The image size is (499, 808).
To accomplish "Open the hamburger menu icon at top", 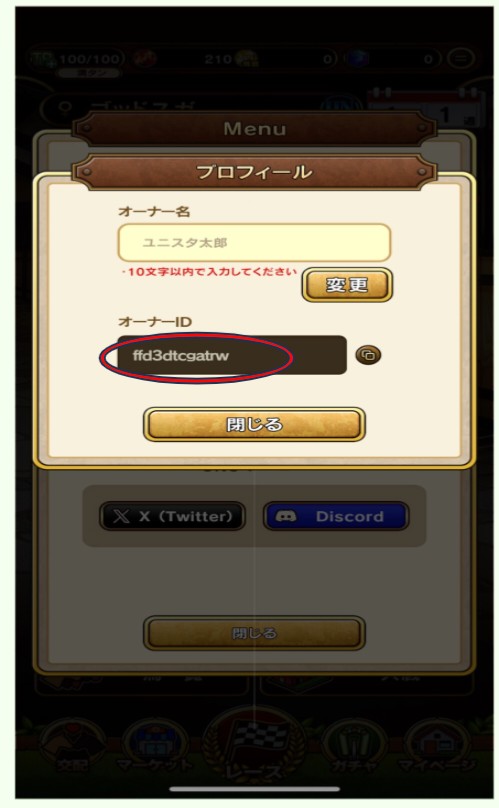I will 460,59.
